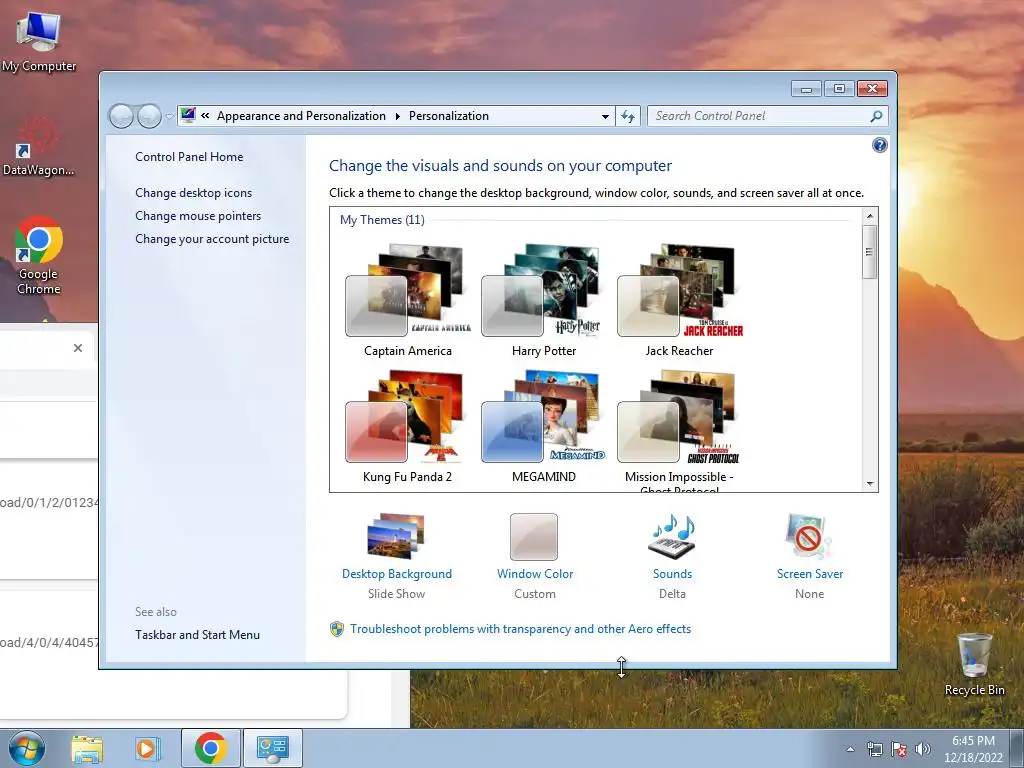Click the theme list scroll up arrow
The width and height of the screenshot is (1024, 768).
870,216
